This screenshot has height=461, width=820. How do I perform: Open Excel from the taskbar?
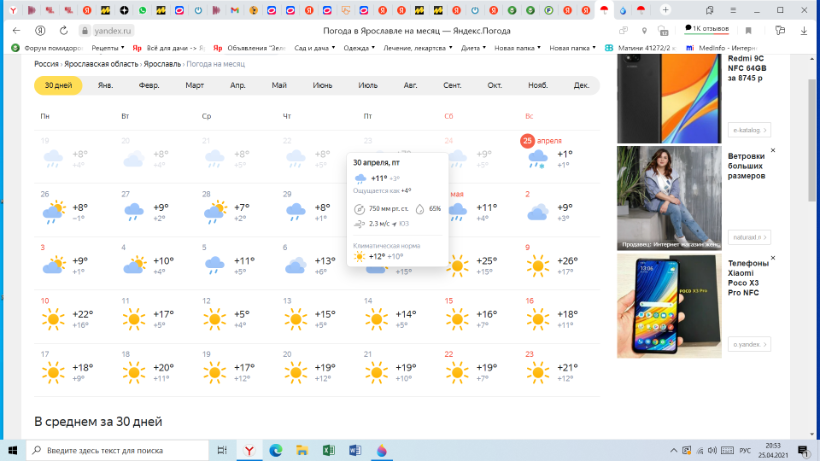coord(328,450)
